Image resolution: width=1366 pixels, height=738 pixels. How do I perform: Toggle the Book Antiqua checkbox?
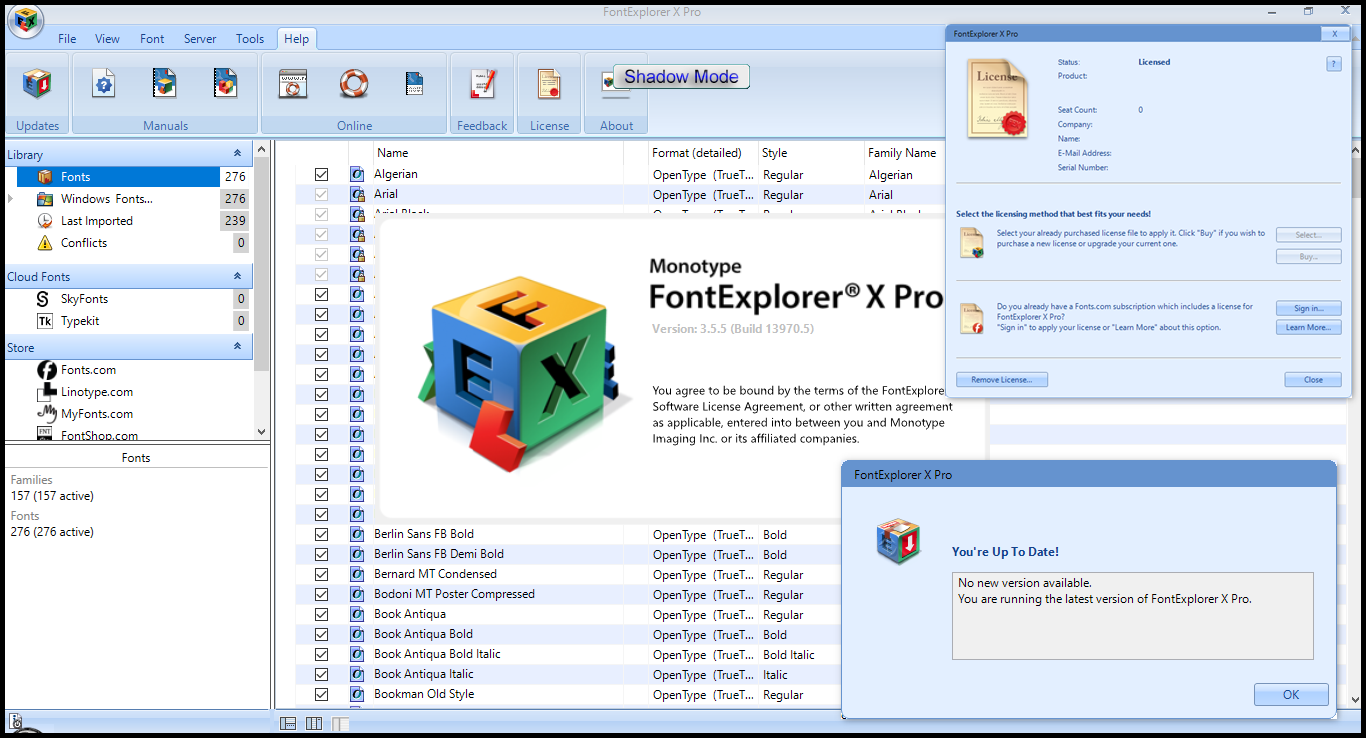pyautogui.click(x=321, y=614)
